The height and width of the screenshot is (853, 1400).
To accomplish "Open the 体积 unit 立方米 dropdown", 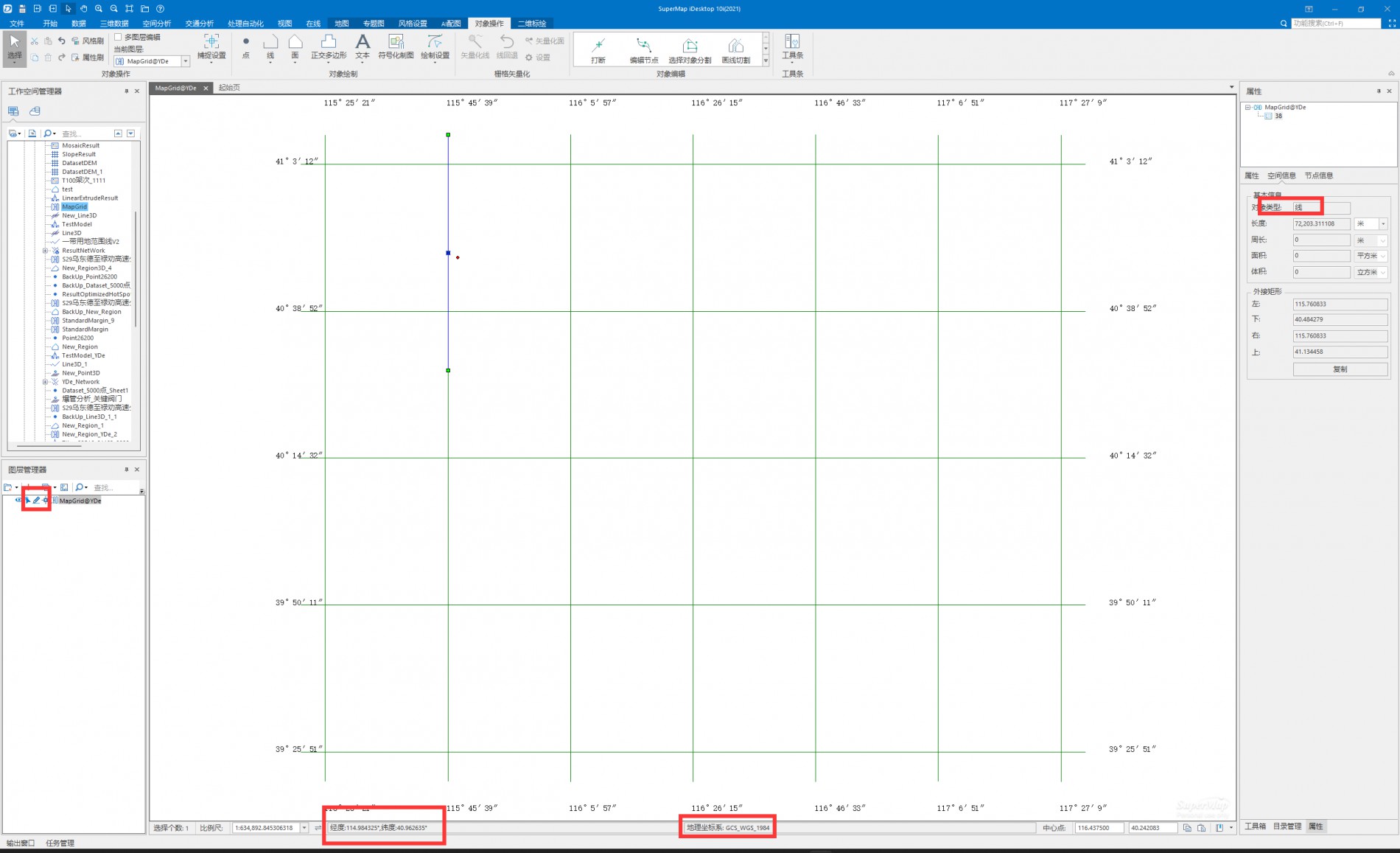I will coord(1383,272).
